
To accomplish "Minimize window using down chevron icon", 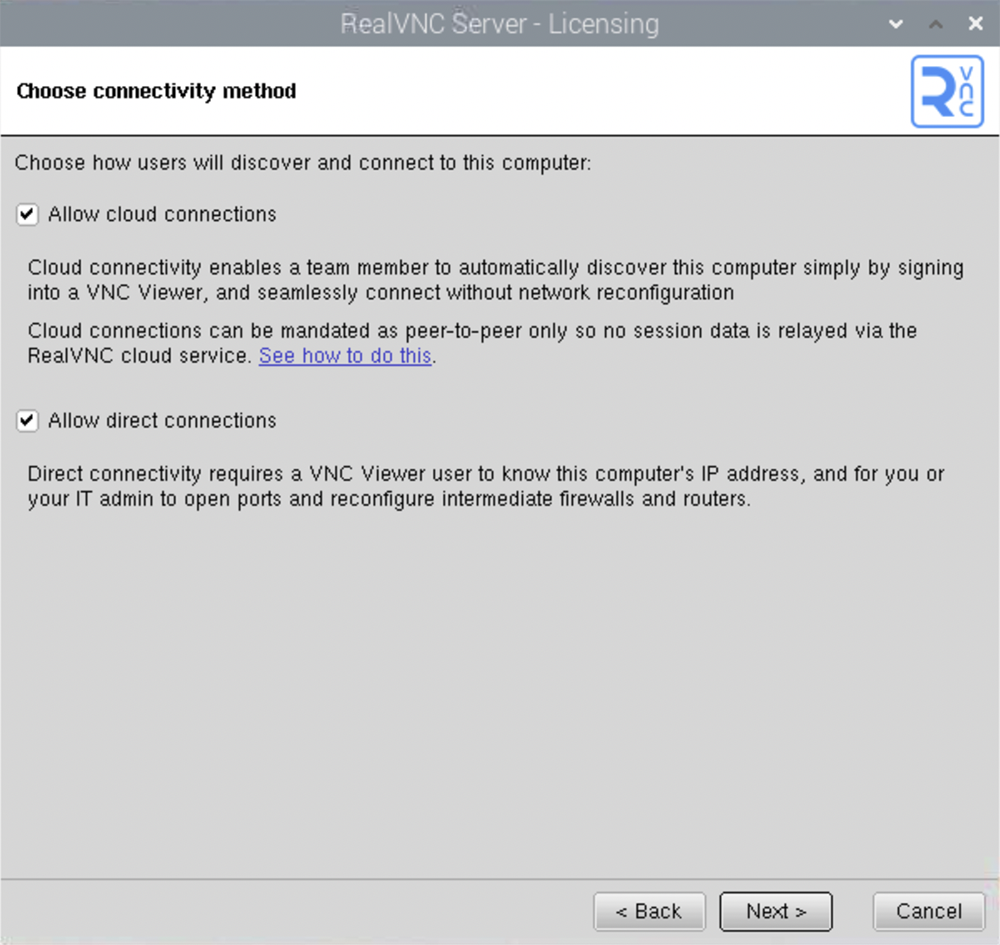I will (895, 24).
